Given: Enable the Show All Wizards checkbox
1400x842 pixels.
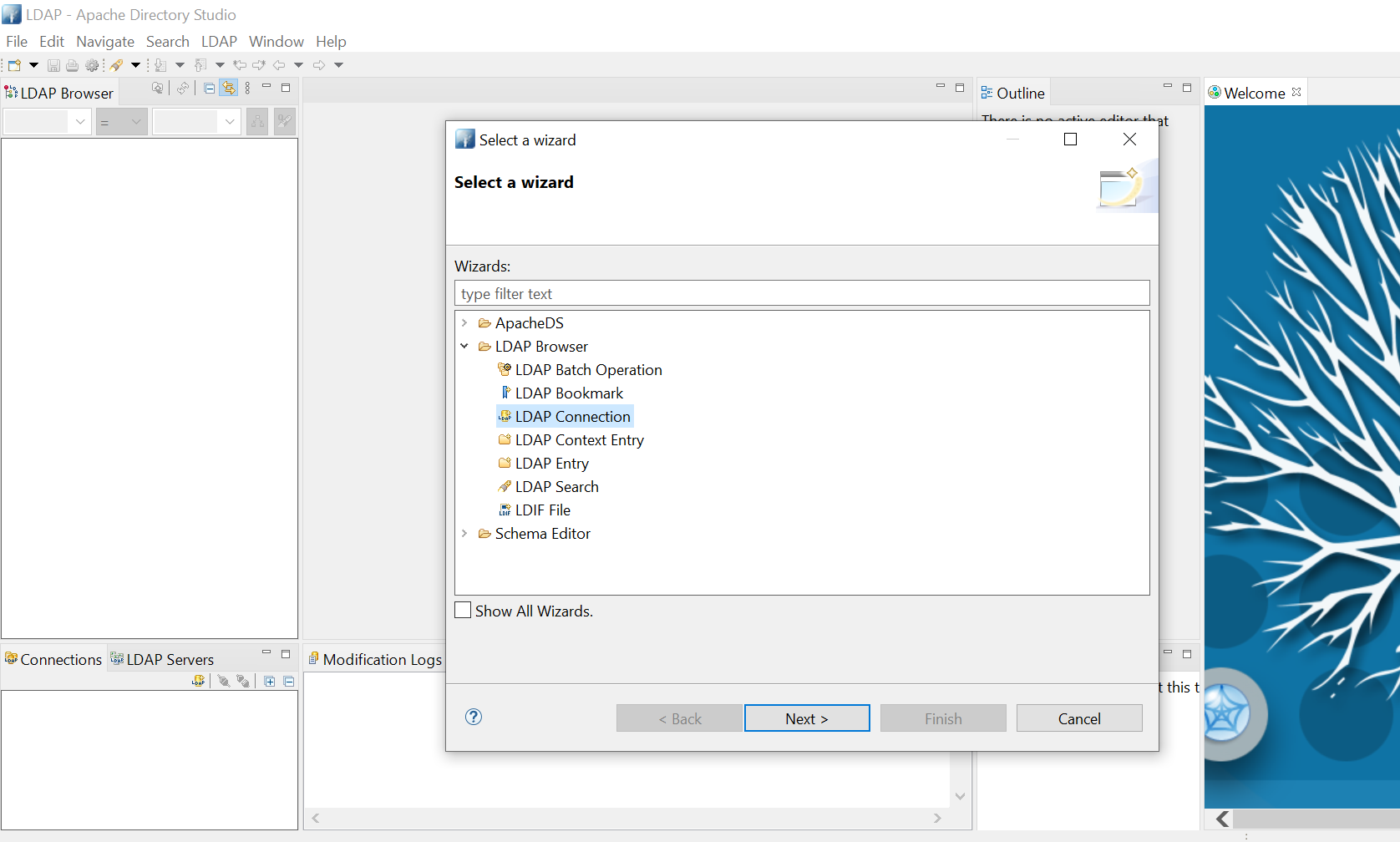Looking at the screenshot, I should pos(463,611).
